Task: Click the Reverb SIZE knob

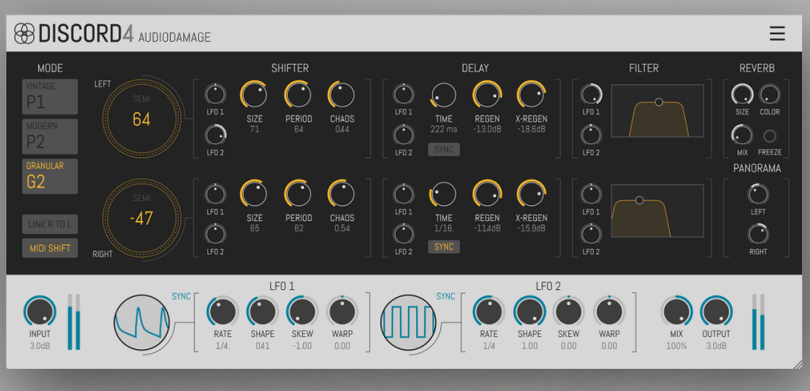Action: (x=742, y=95)
